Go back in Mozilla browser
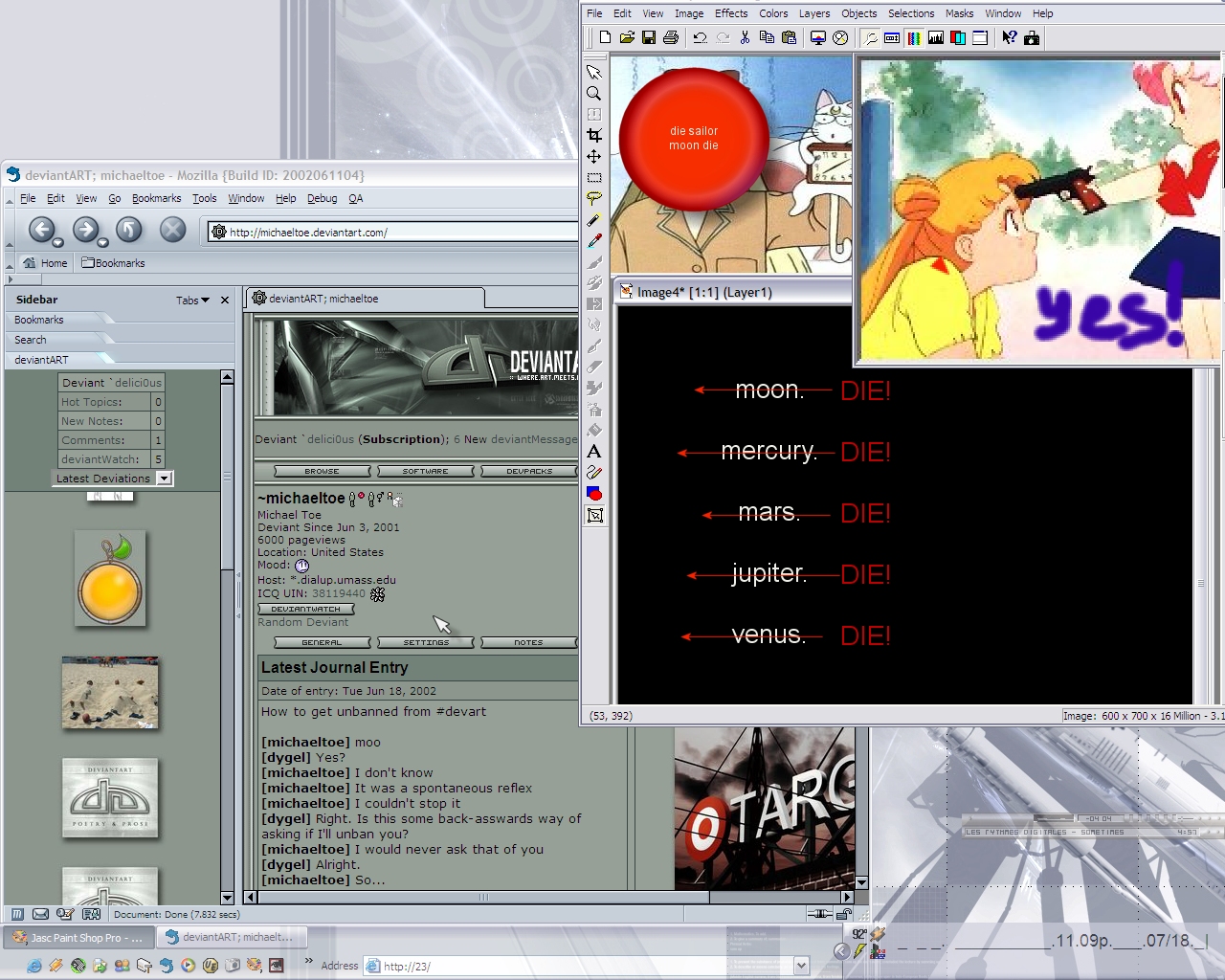The image size is (1225, 980). coord(41,229)
